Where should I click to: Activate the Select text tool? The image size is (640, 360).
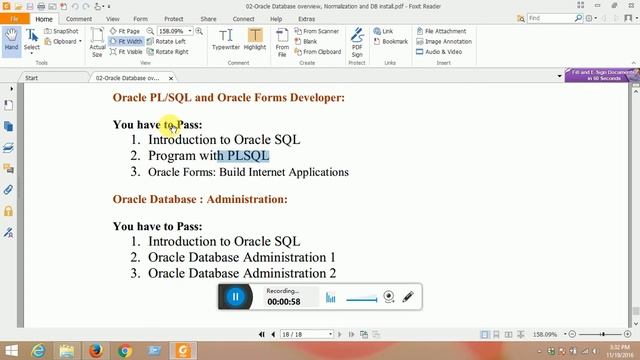pyautogui.click(x=31, y=40)
